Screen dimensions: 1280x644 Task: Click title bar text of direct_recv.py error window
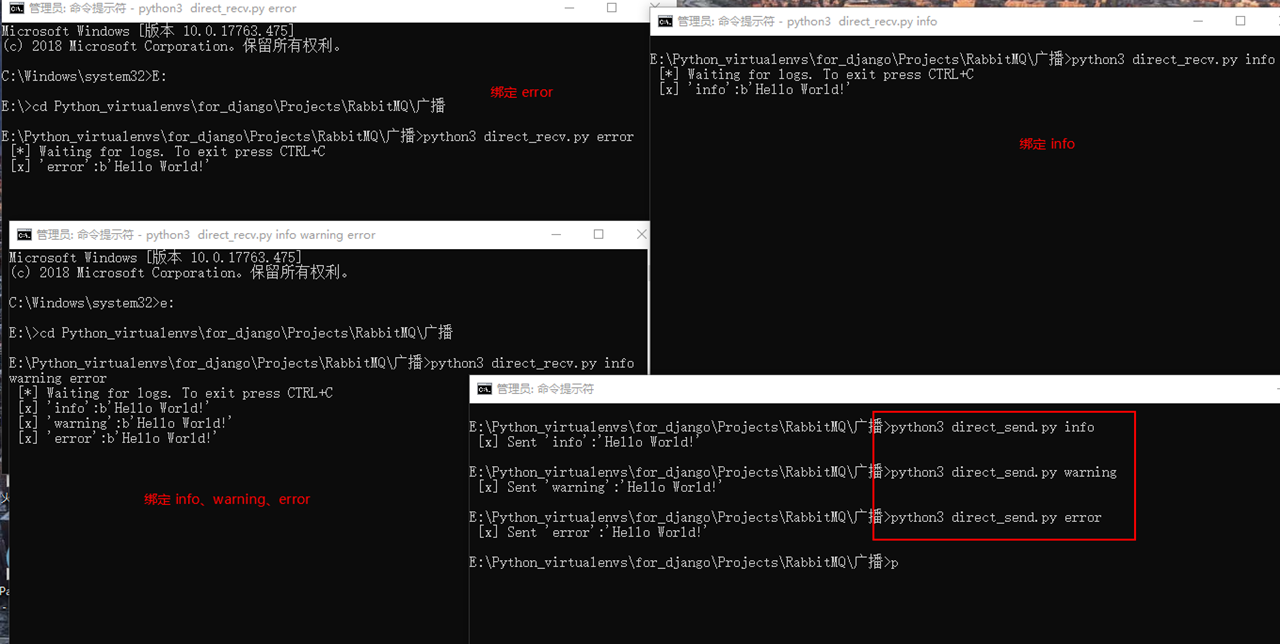162,8
